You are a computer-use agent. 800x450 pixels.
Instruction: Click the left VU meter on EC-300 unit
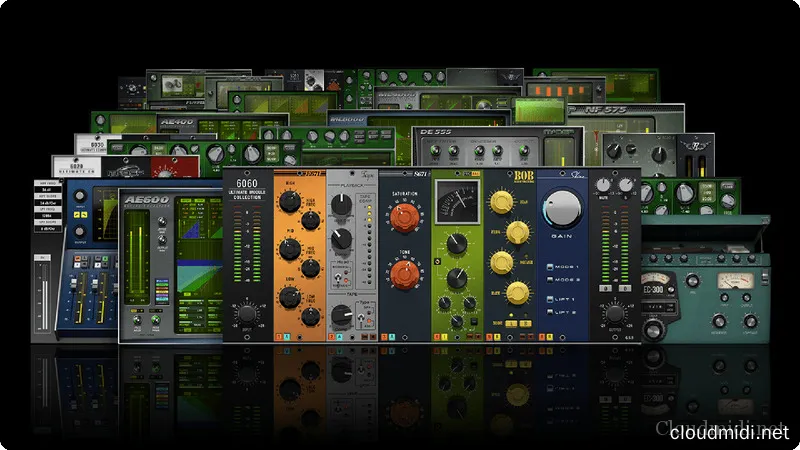pyautogui.click(x=656, y=279)
